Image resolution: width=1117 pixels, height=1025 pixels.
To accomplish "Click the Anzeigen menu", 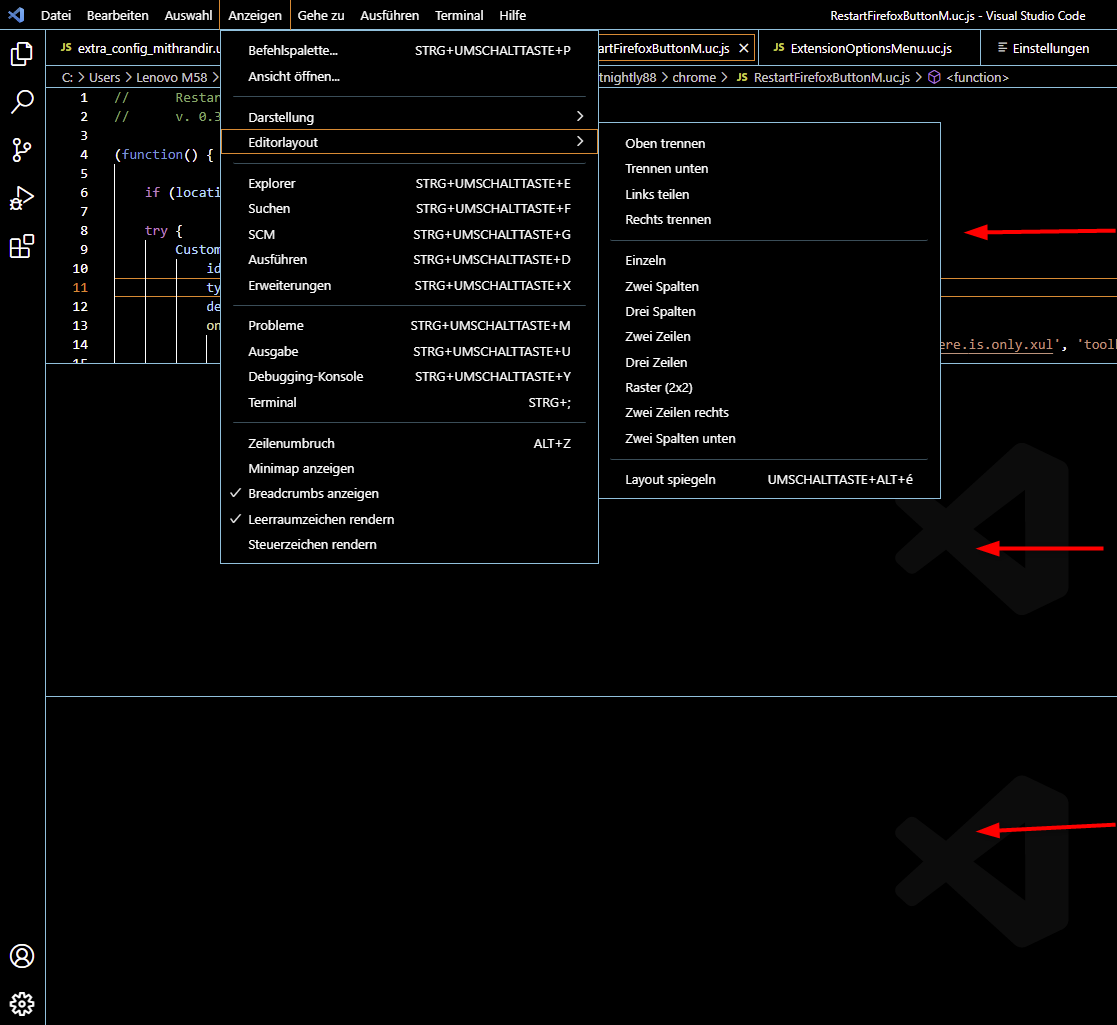I will pos(255,15).
